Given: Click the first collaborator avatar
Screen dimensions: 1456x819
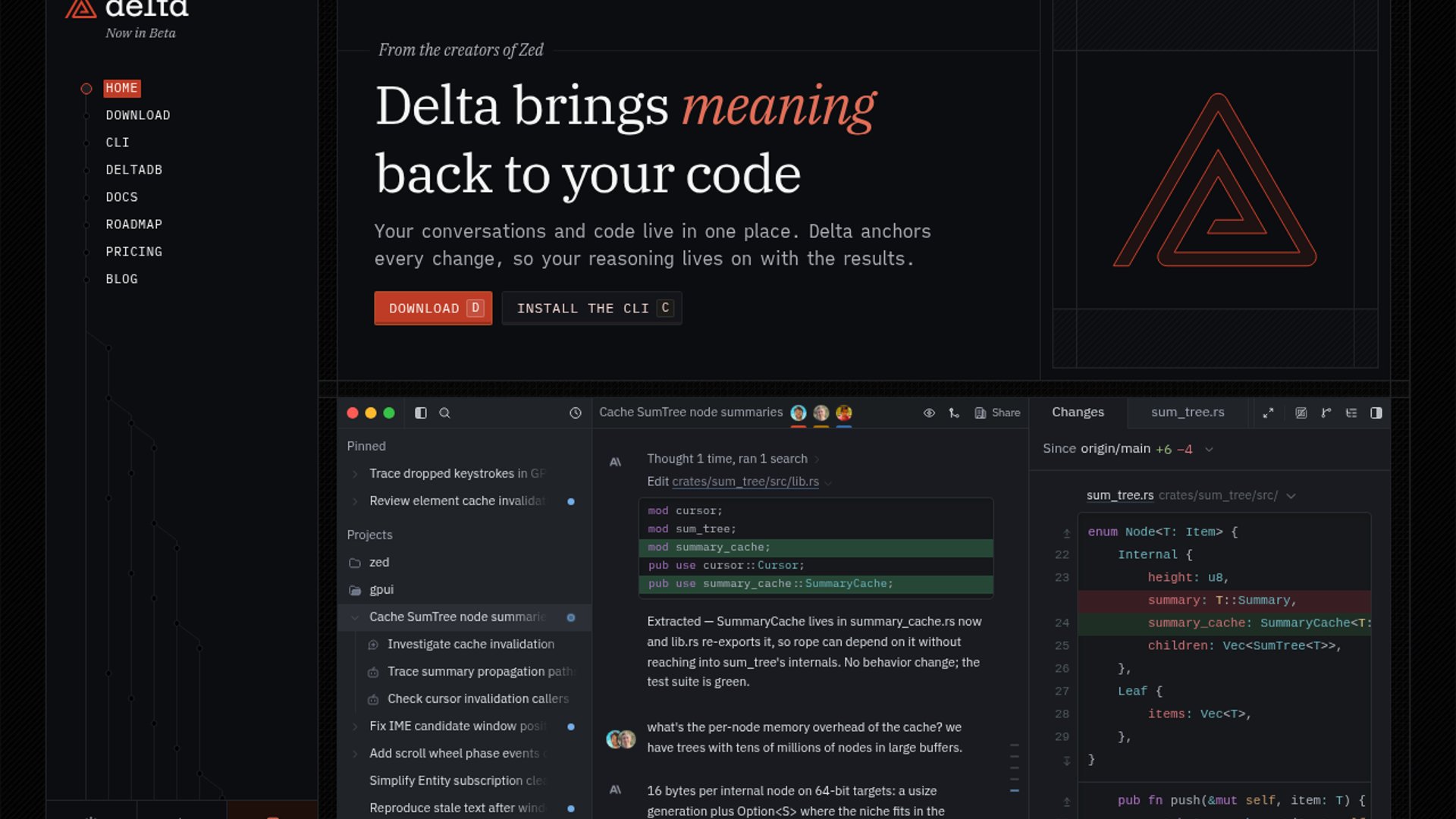Looking at the screenshot, I should [799, 413].
